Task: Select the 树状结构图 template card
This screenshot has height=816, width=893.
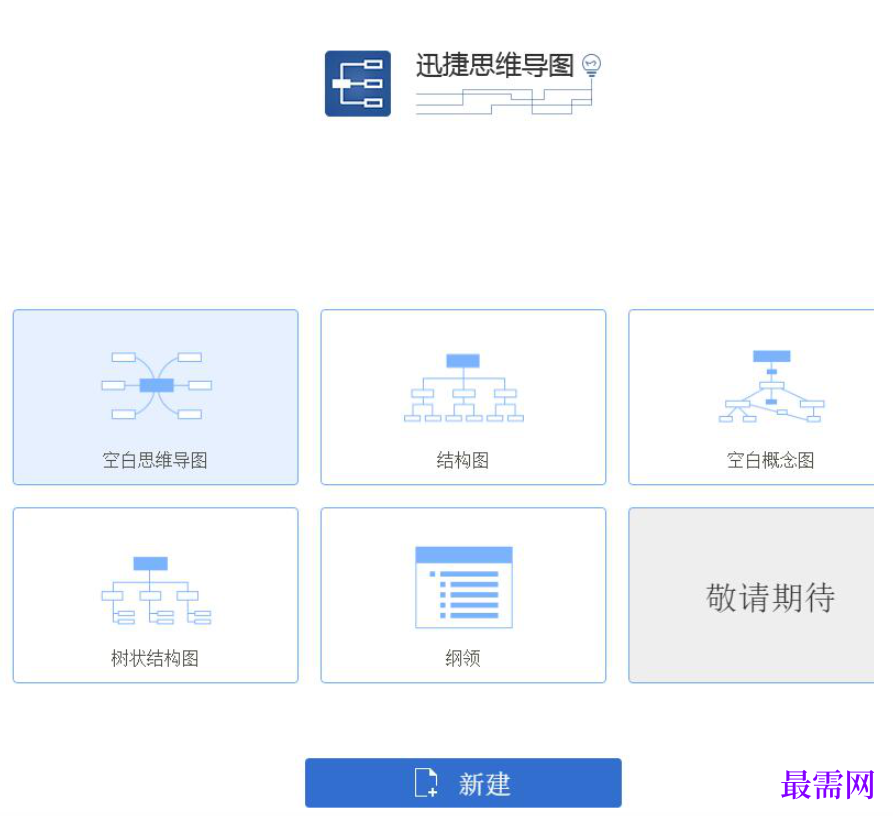Action: point(155,595)
